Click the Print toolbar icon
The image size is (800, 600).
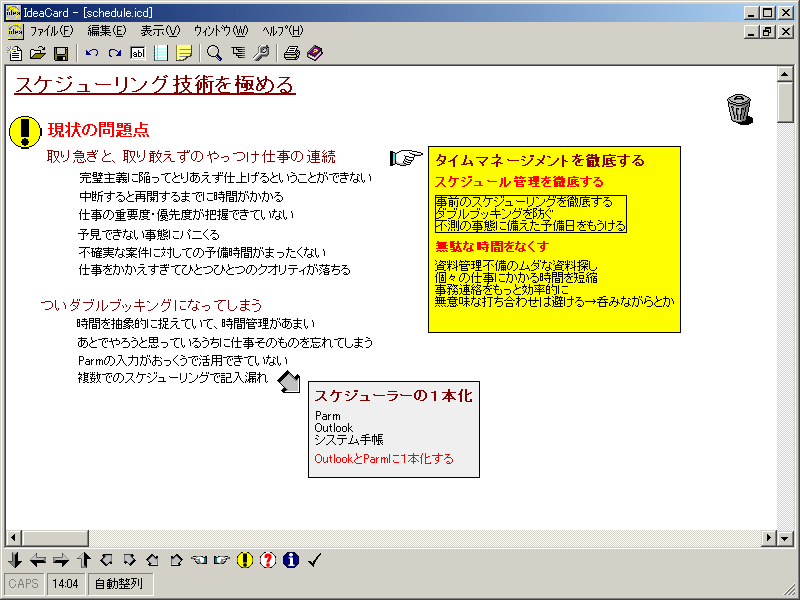[292, 53]
